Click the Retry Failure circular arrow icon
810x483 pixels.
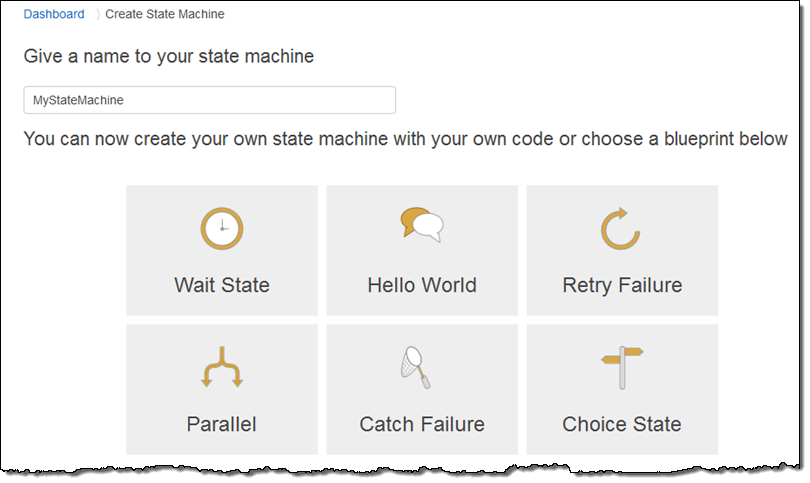[x=621, y=229]
